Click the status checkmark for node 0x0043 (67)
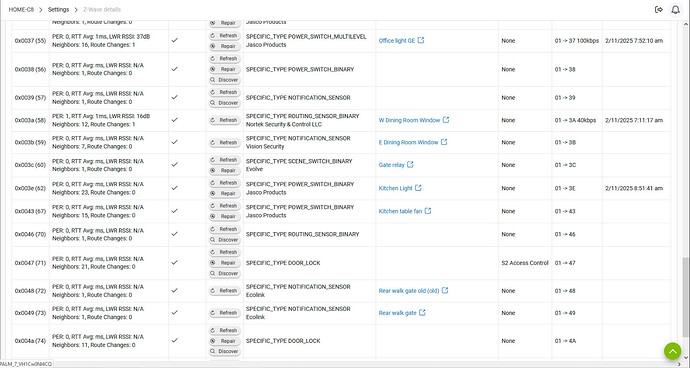690x368 pixels. coord(175,211)
